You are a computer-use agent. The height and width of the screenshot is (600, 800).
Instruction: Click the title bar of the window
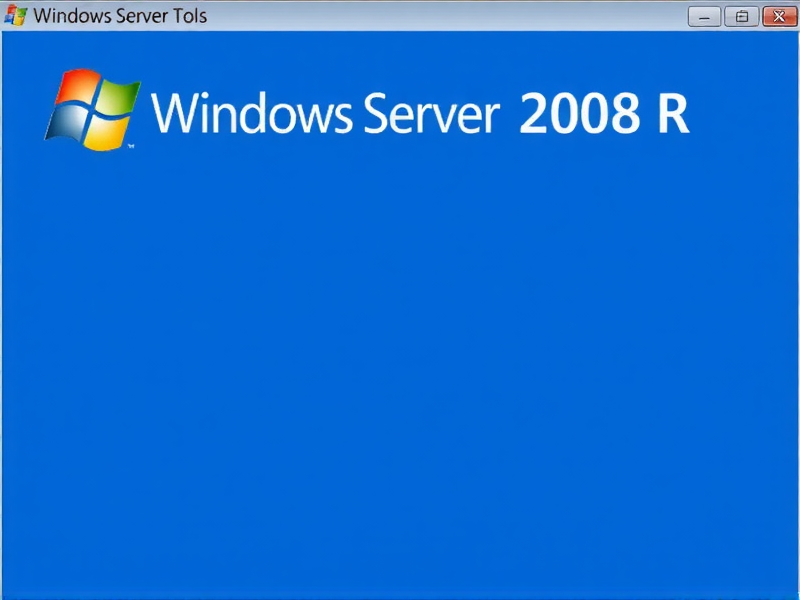point(400,16)
